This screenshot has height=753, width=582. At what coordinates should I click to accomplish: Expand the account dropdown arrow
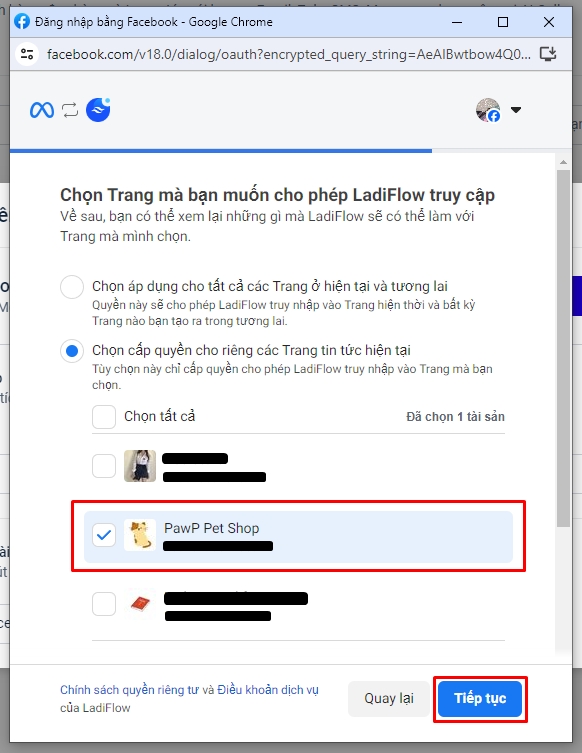point(516,110)
